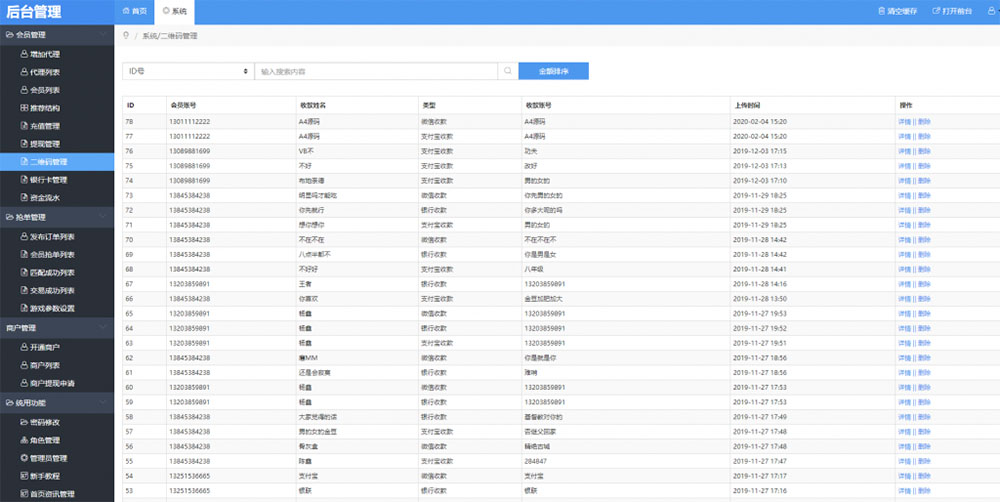Click the 角色管理 icon in sidebar

pyautogui.click(x=24, y=440)
